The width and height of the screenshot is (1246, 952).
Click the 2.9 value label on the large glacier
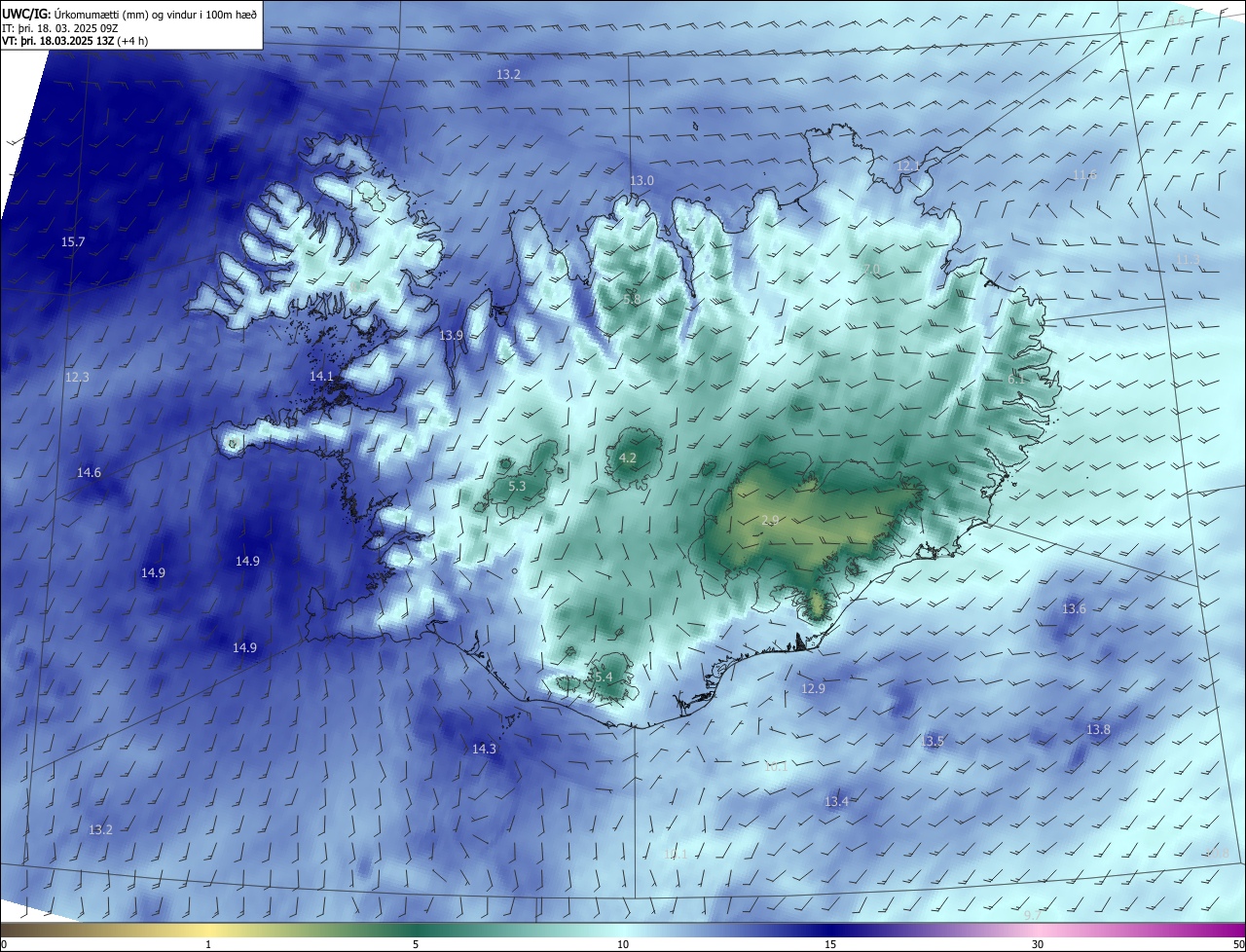pos(769,521)
